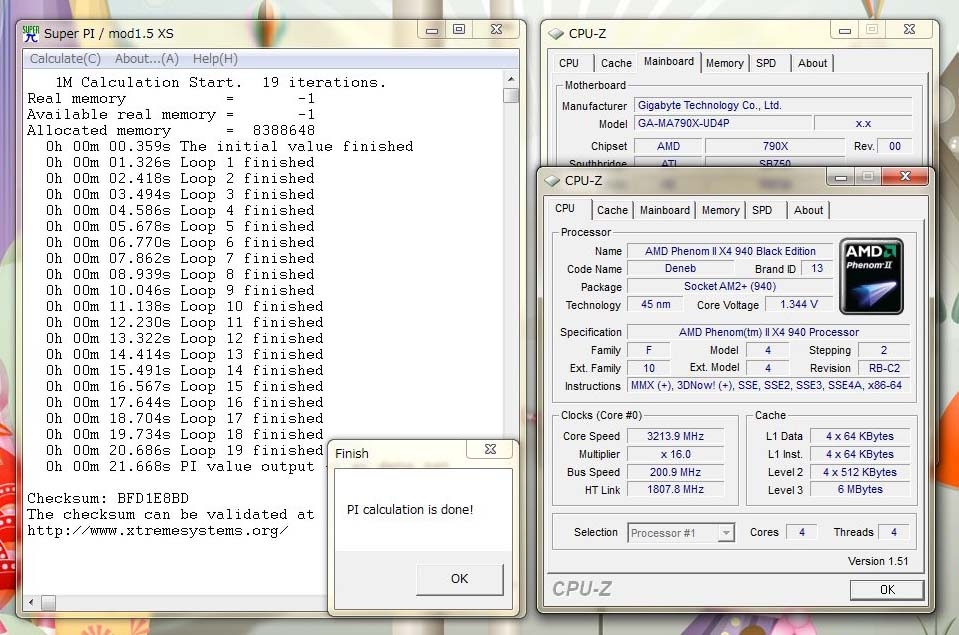The image size is (959, 635).
Task: Select the SPD tab in front CPU-Z
Action: (x=762, y=210)
